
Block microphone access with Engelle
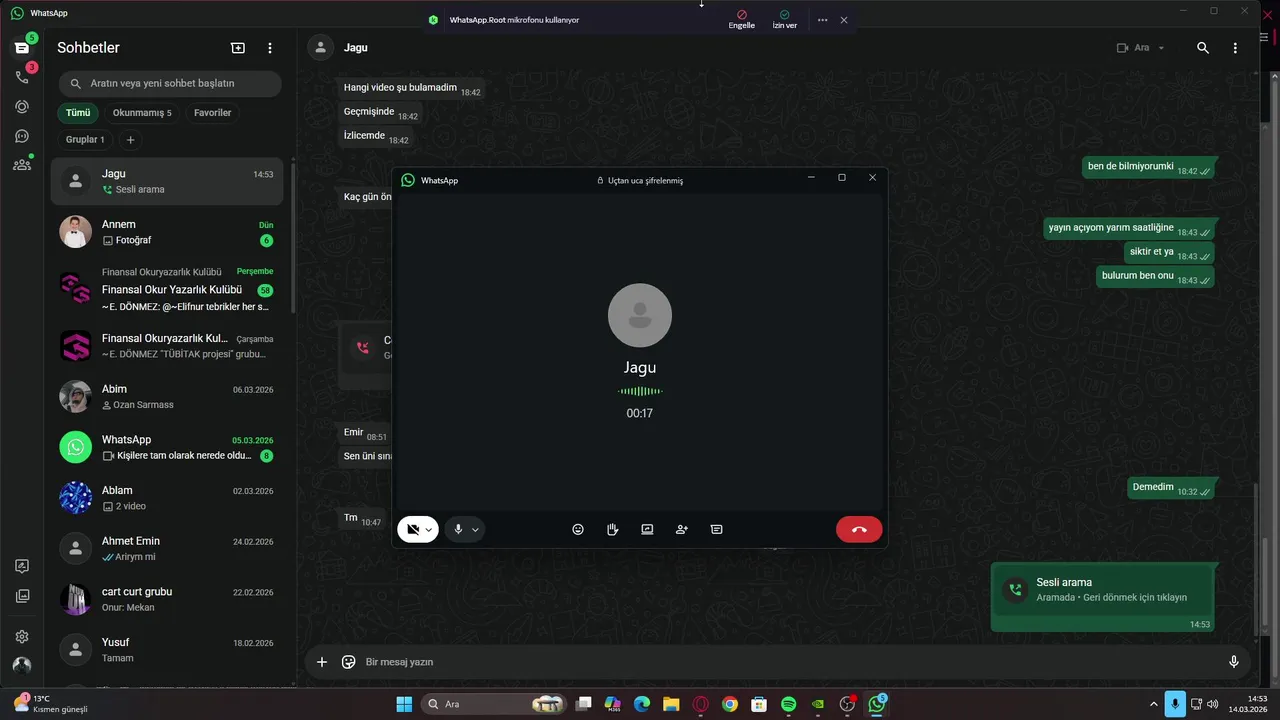point(742,20)
